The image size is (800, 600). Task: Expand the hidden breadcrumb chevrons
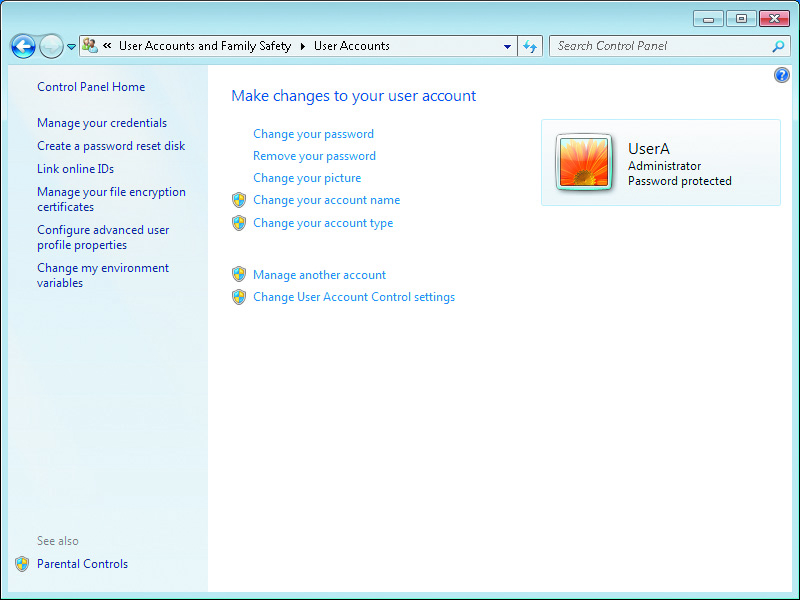(x=107, y=45)
